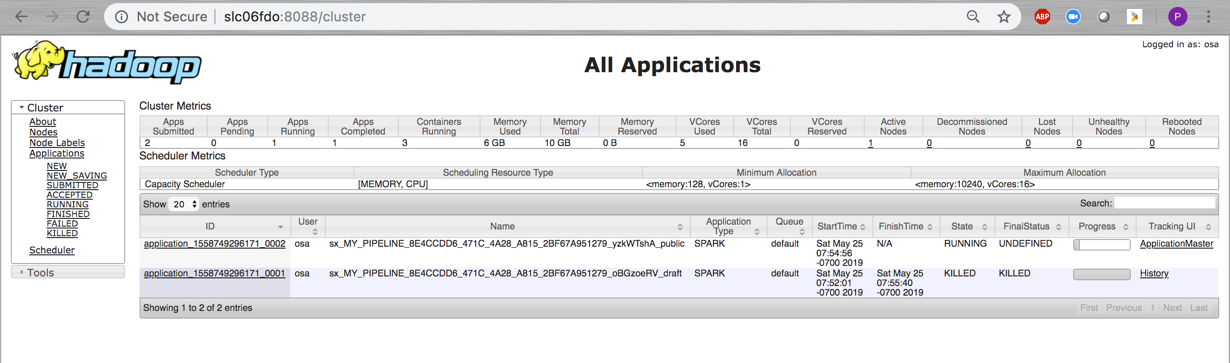This screenshot has width=1230, height=363.
Task: Open Applications link in sidebar
Action: [57, 153]
